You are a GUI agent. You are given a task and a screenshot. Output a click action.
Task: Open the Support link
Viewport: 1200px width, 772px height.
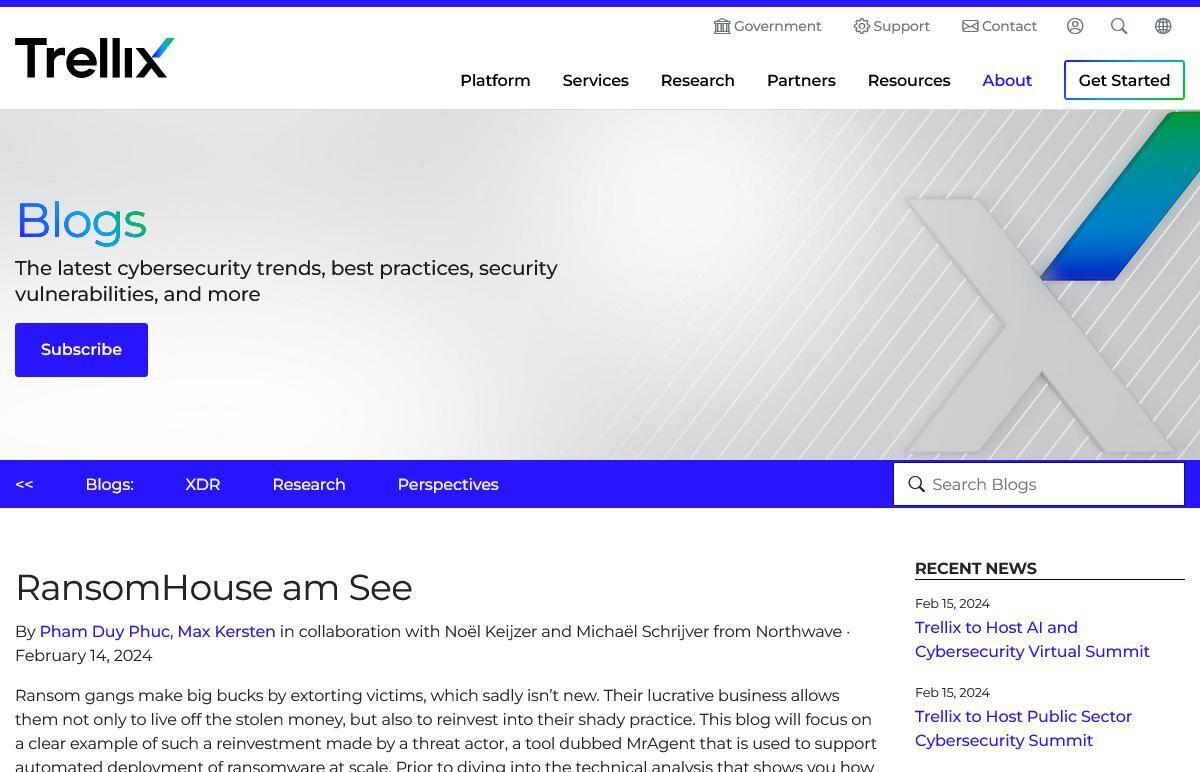901,26
